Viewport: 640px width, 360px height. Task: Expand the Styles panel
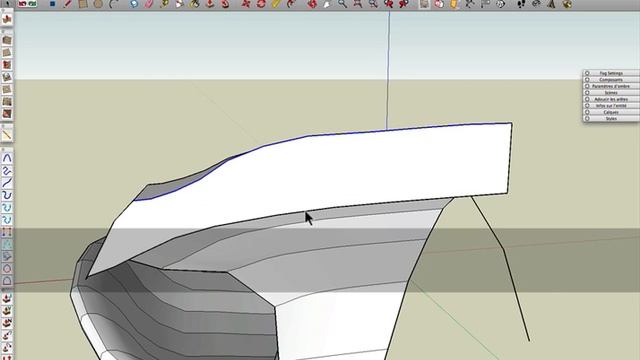click(611, 119)
